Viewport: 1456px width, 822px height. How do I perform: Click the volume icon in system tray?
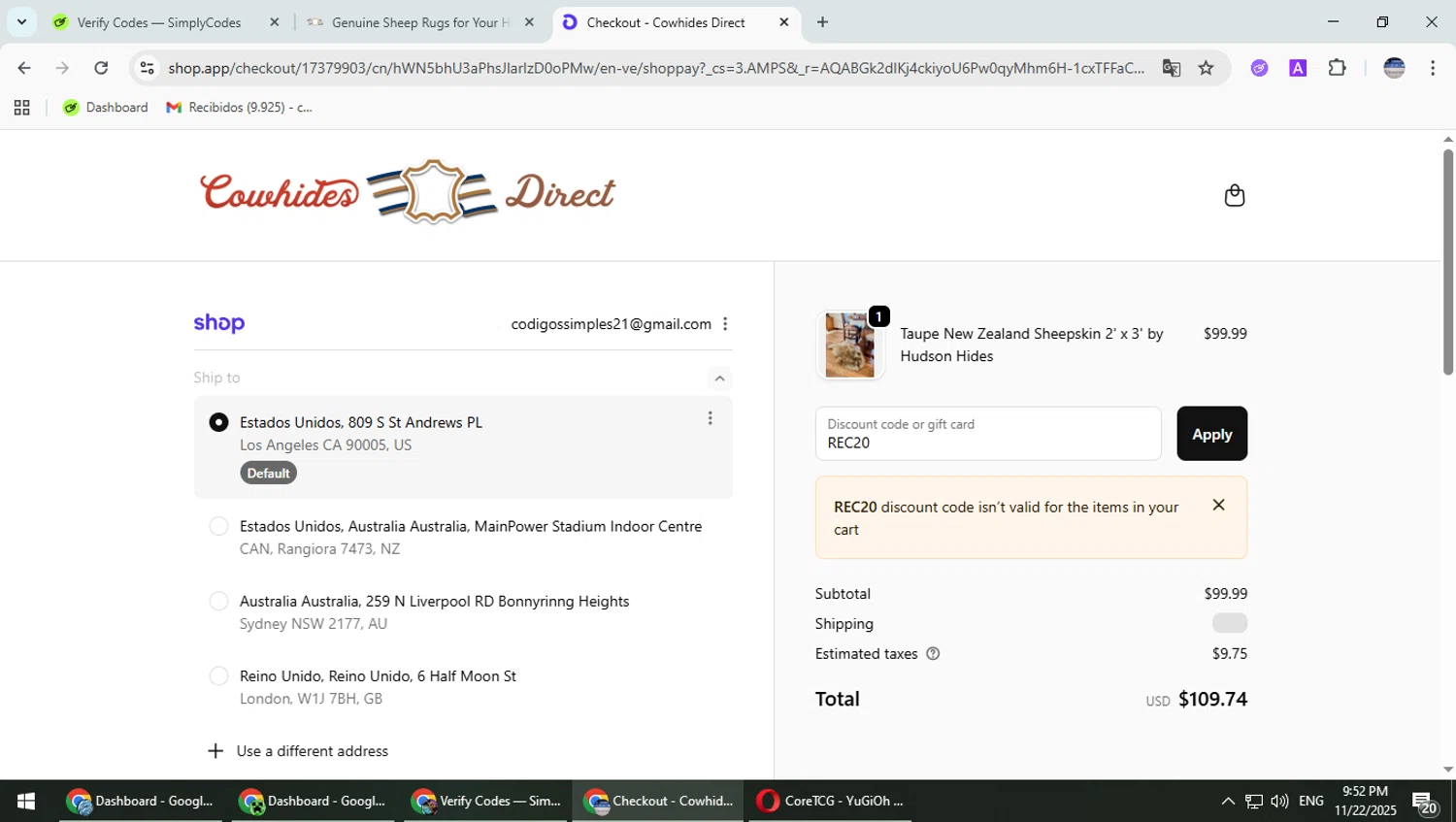tap(1279, 802)
